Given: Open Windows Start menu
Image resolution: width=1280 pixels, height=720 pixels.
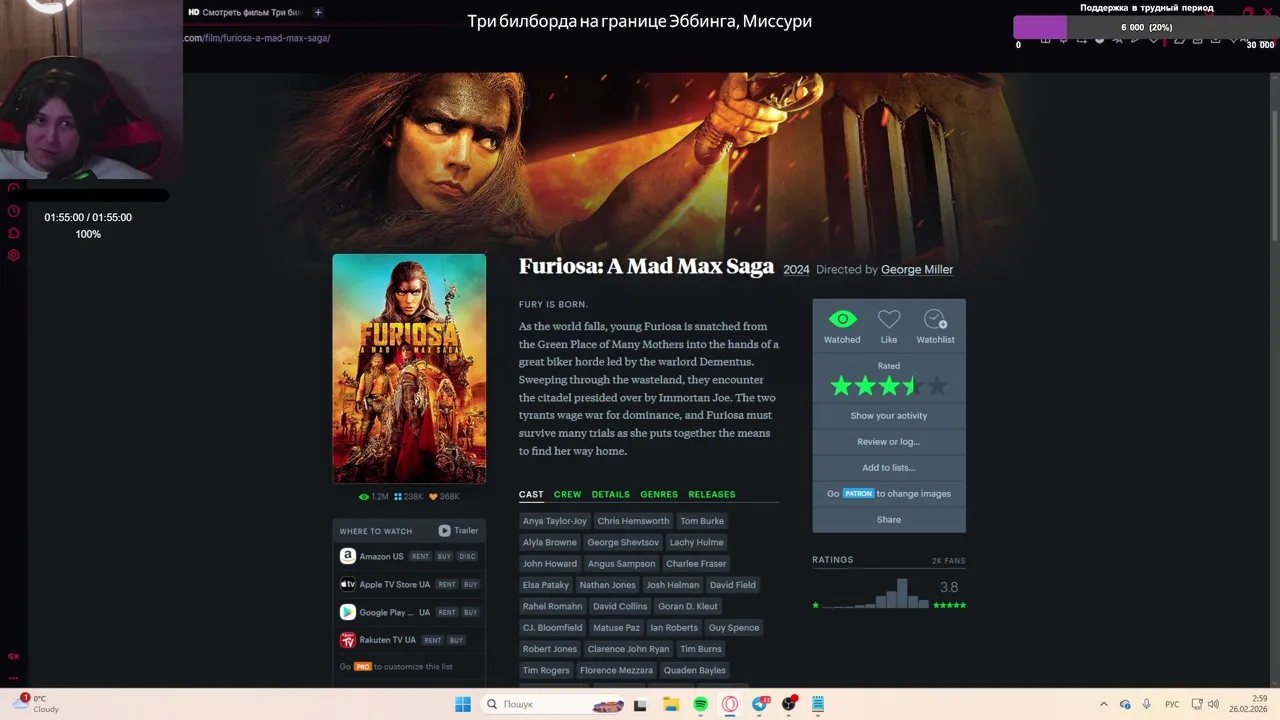Looking at the screenshot, I should point(463,704).
